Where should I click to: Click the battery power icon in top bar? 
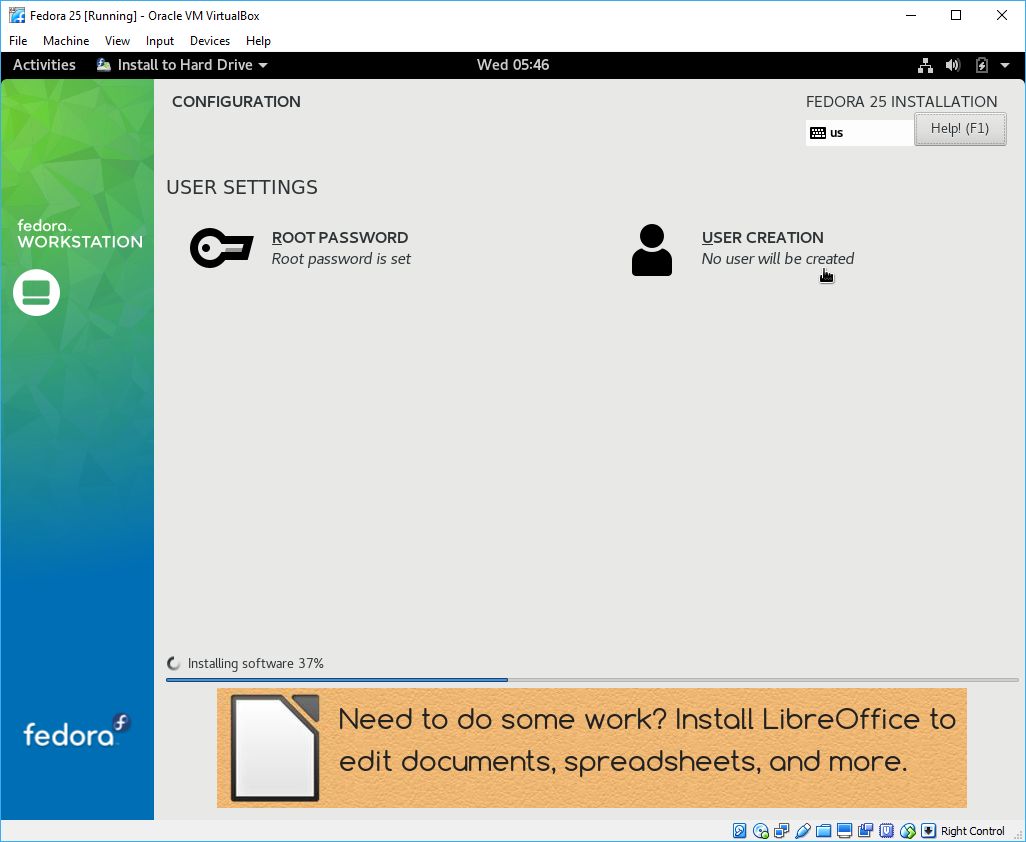coord(982,65)
